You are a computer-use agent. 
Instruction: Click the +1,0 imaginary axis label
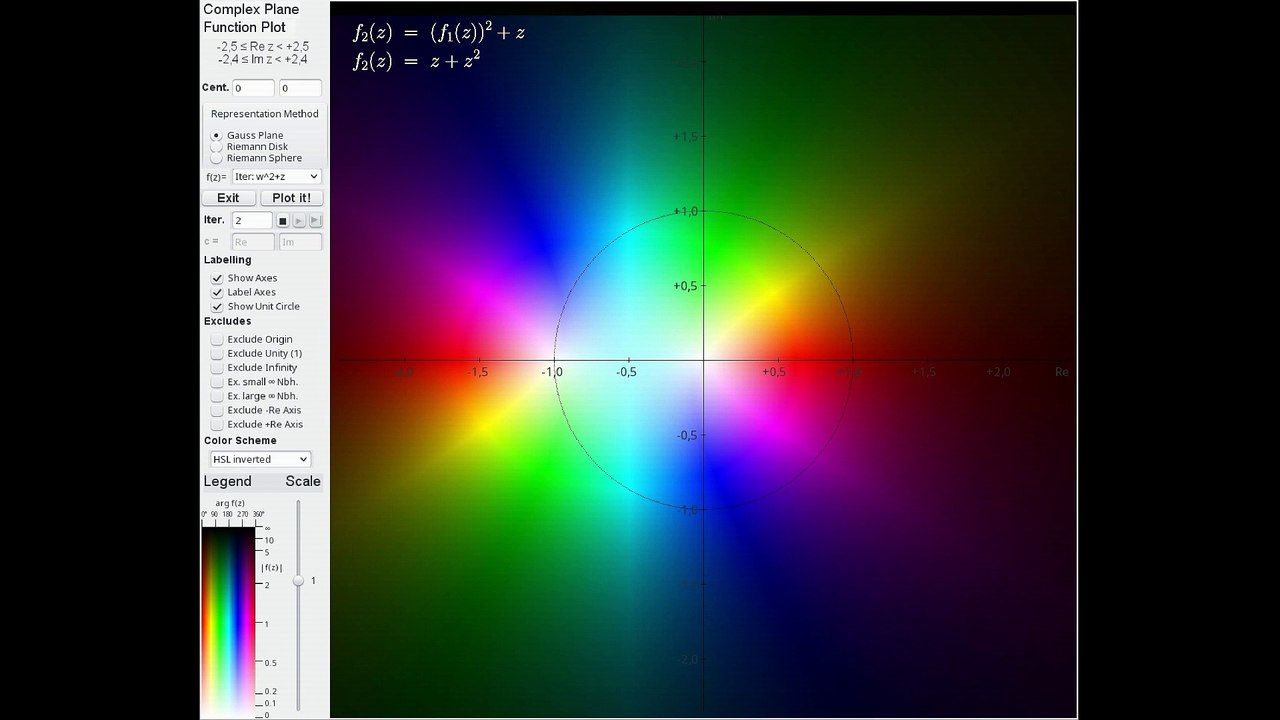[685, 211]
